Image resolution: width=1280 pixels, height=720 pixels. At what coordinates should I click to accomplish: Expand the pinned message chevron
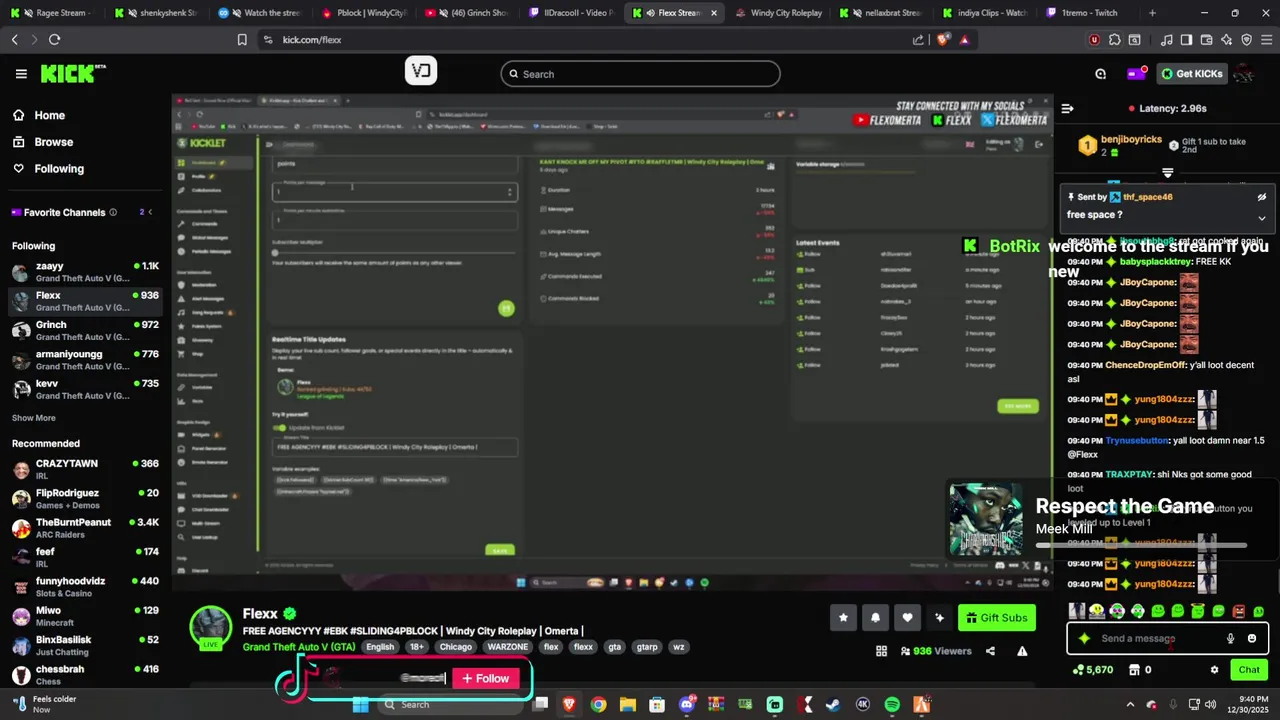coord(1262,218)
